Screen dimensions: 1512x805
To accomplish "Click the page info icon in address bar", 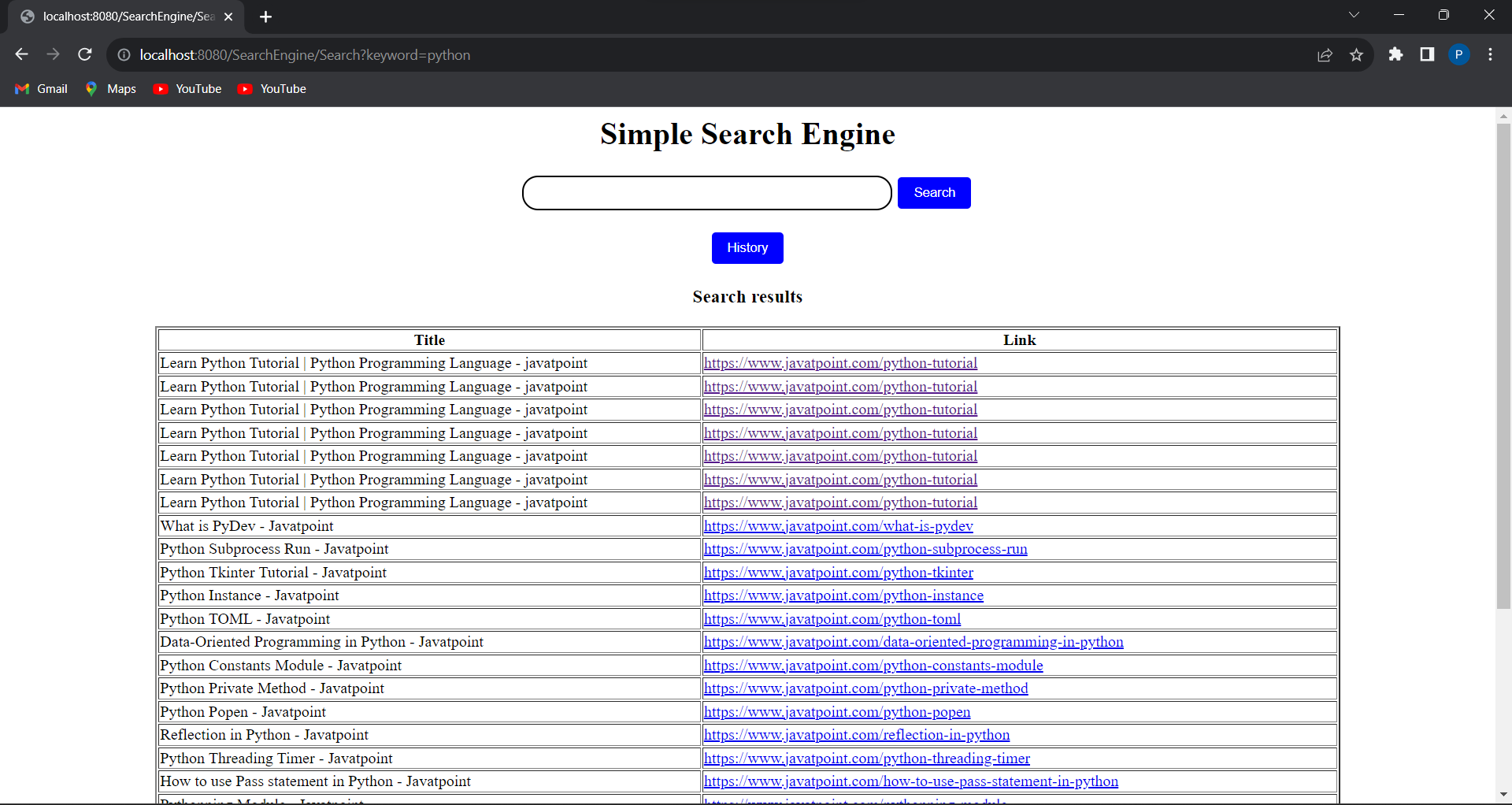I will click(124, 55).
